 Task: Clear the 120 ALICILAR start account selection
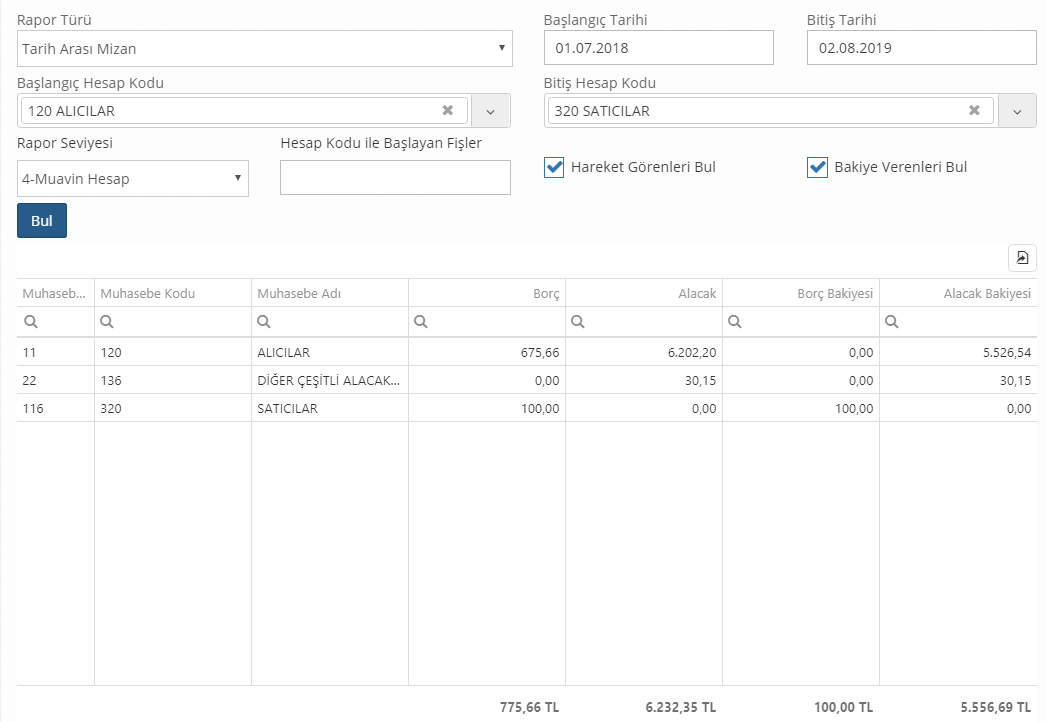coord(448,110)
